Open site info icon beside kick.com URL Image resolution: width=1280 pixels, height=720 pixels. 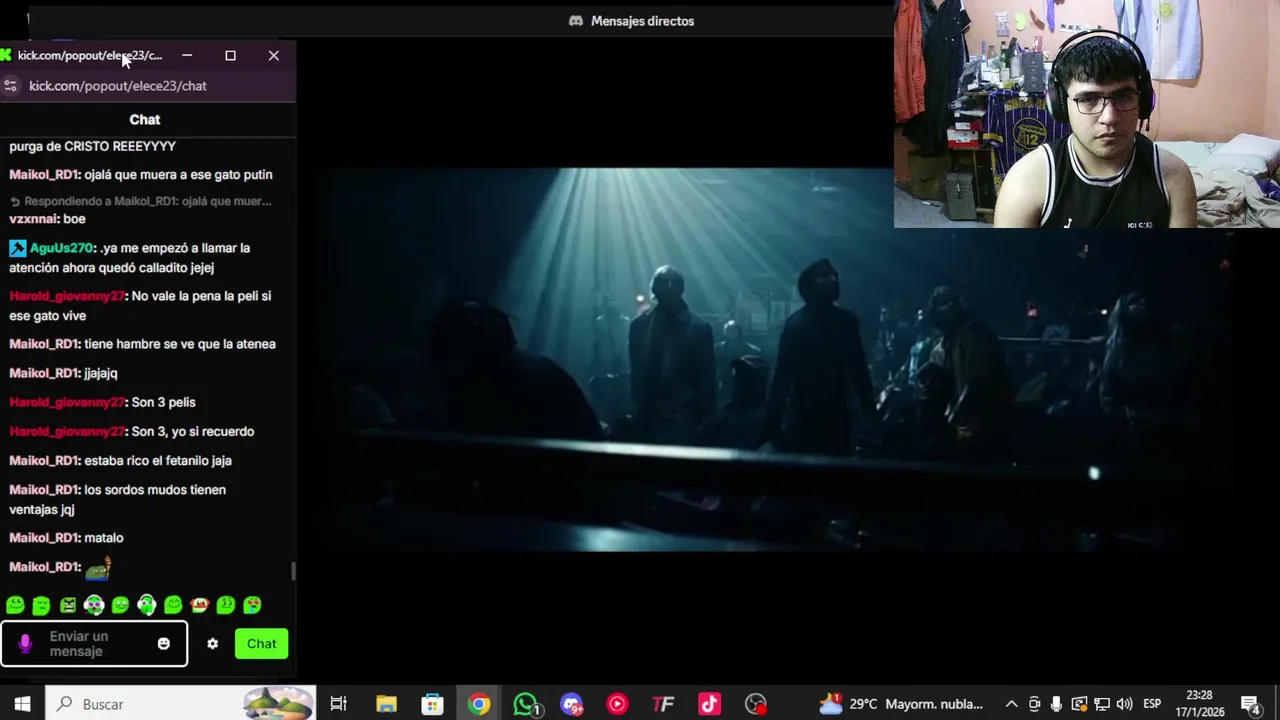pyautogui.click(x=11, y=86)
